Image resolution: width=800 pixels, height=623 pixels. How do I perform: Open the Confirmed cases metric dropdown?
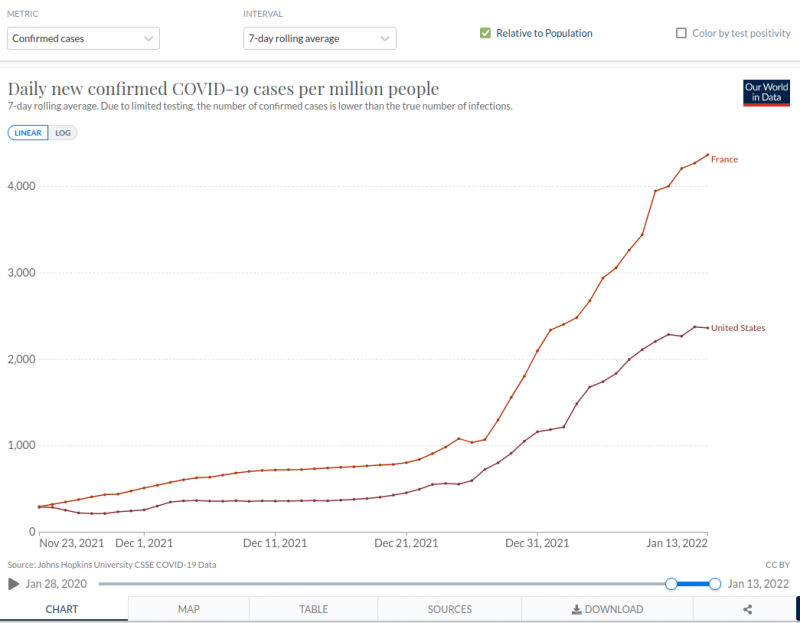click(84, 38)
